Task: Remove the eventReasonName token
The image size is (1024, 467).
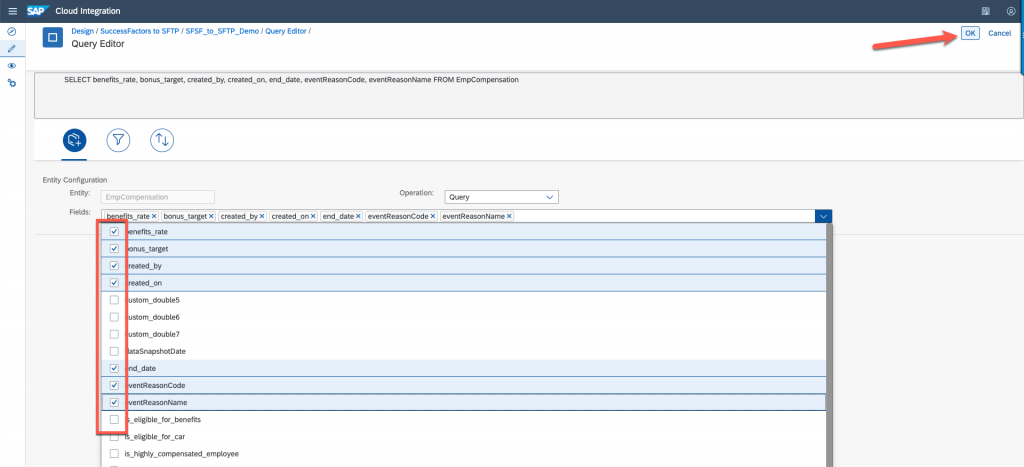Action: tap(509, 216)
